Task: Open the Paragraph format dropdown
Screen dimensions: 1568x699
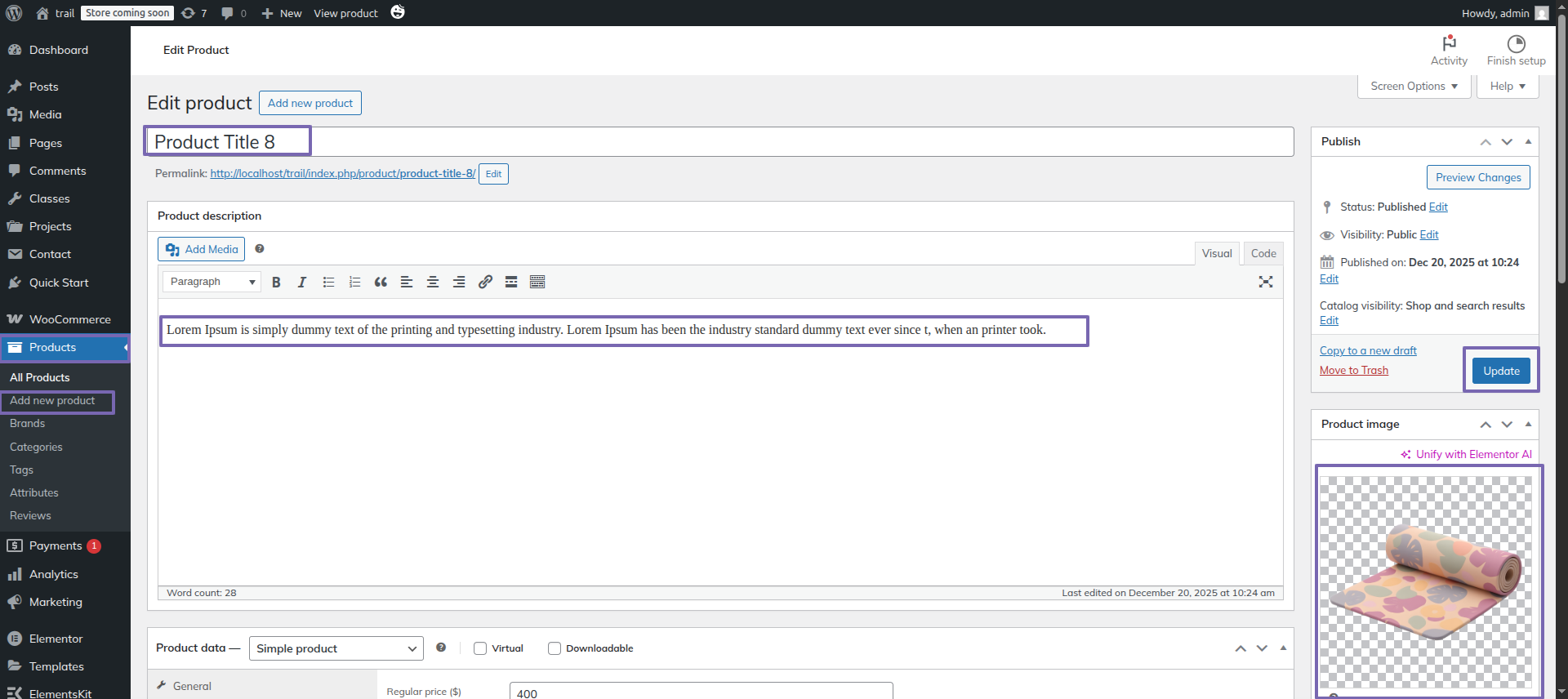Action: 212,282
